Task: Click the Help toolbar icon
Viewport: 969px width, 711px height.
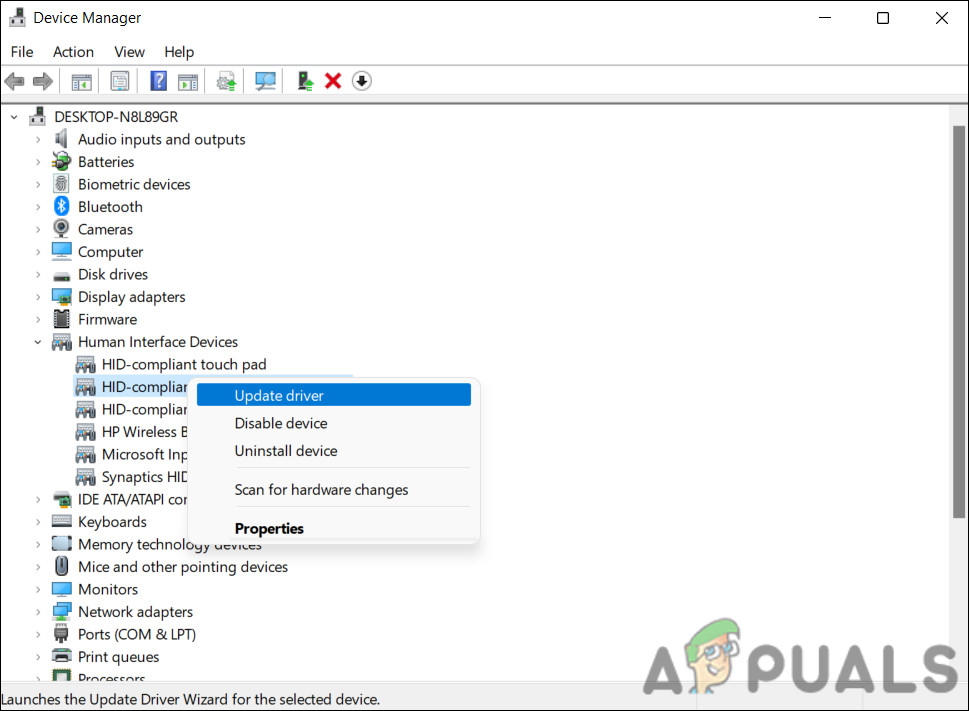Action: pos(158,80)
